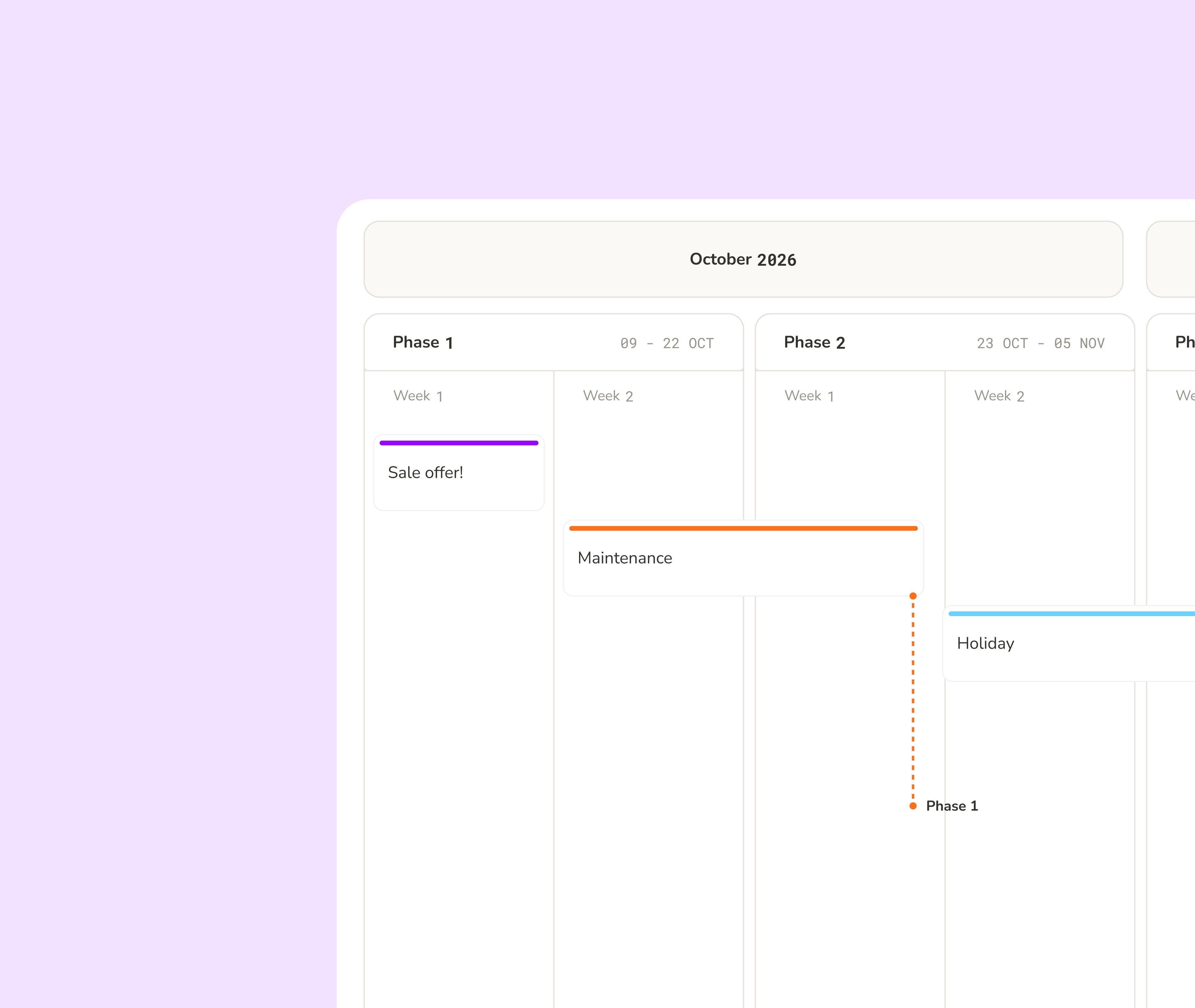The image size is (1195, 1008).
Task: Click the October 2026 month header
Action: 743,259
